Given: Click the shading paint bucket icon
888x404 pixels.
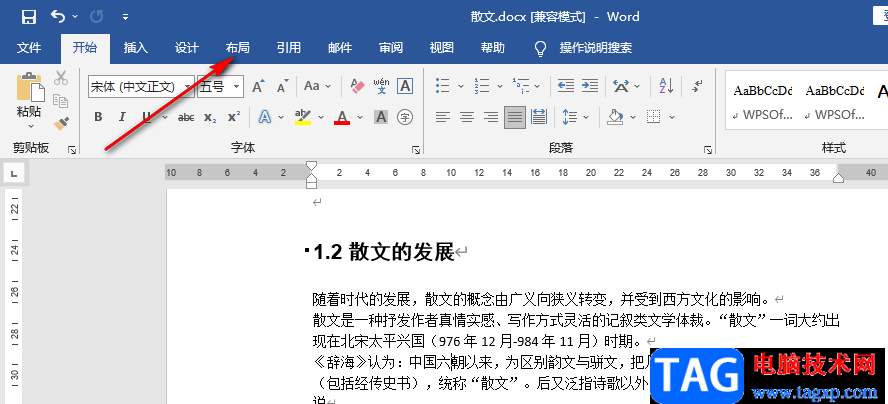Looking at the screenshot, I should click(615, 117).
